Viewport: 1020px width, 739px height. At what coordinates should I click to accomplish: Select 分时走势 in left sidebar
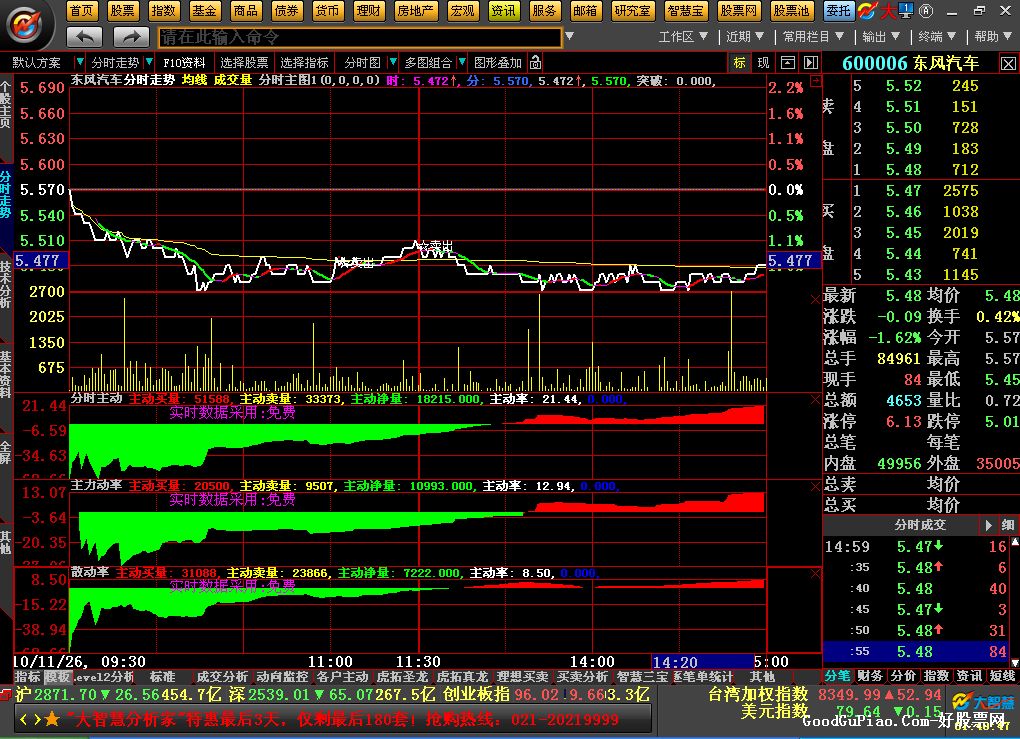click(6, 195)
